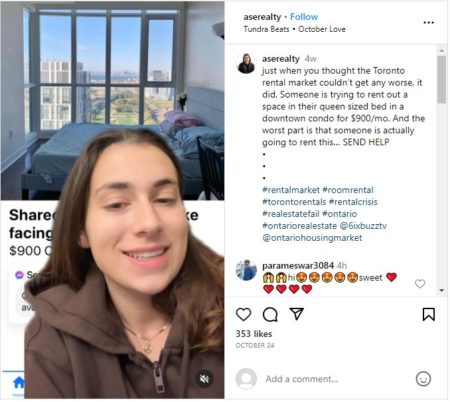The height and width of the screenshot is (402, 450).
Task: Open the #torontorentals hashtag
Action: 294,202
